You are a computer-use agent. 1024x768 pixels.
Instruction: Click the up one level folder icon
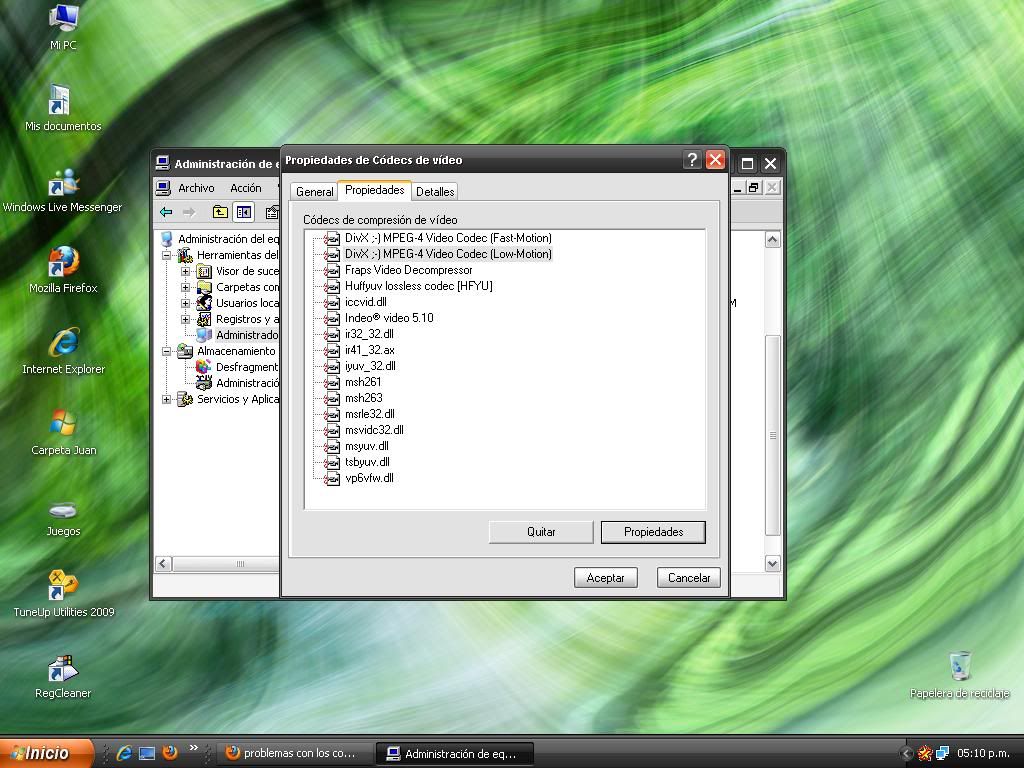point(220,212)
